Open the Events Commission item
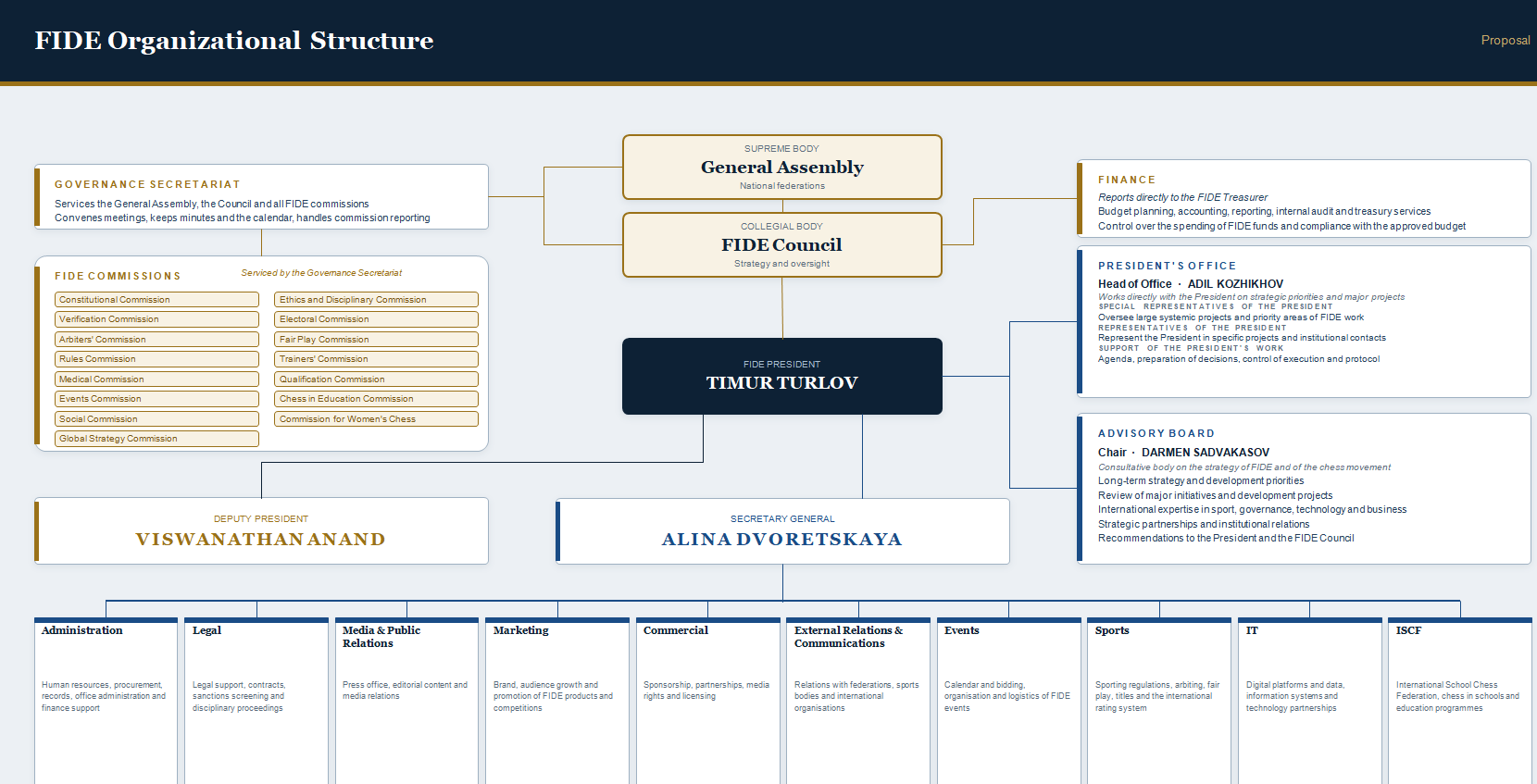Screen dimensions: 1537x784 [156, 399]
